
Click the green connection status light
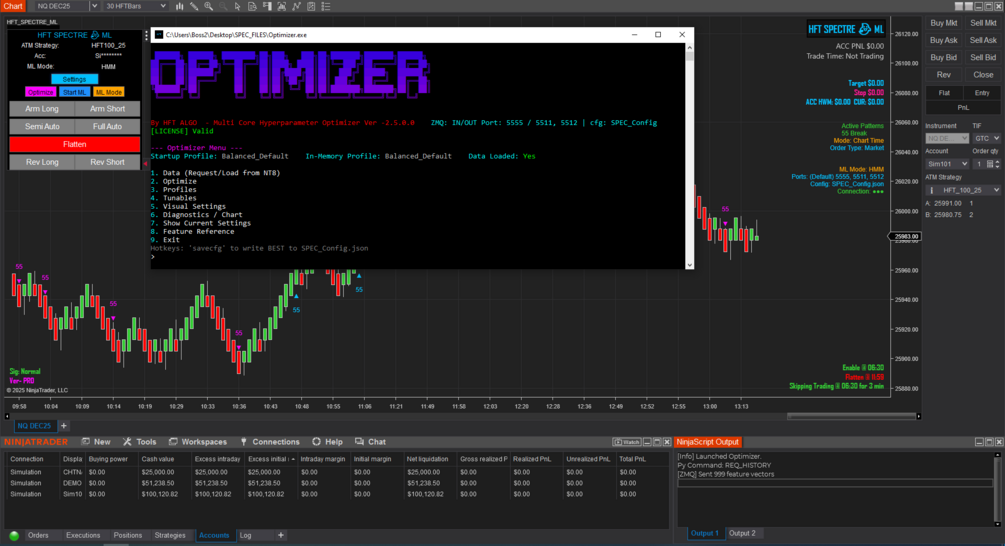(x=14, y=536)
